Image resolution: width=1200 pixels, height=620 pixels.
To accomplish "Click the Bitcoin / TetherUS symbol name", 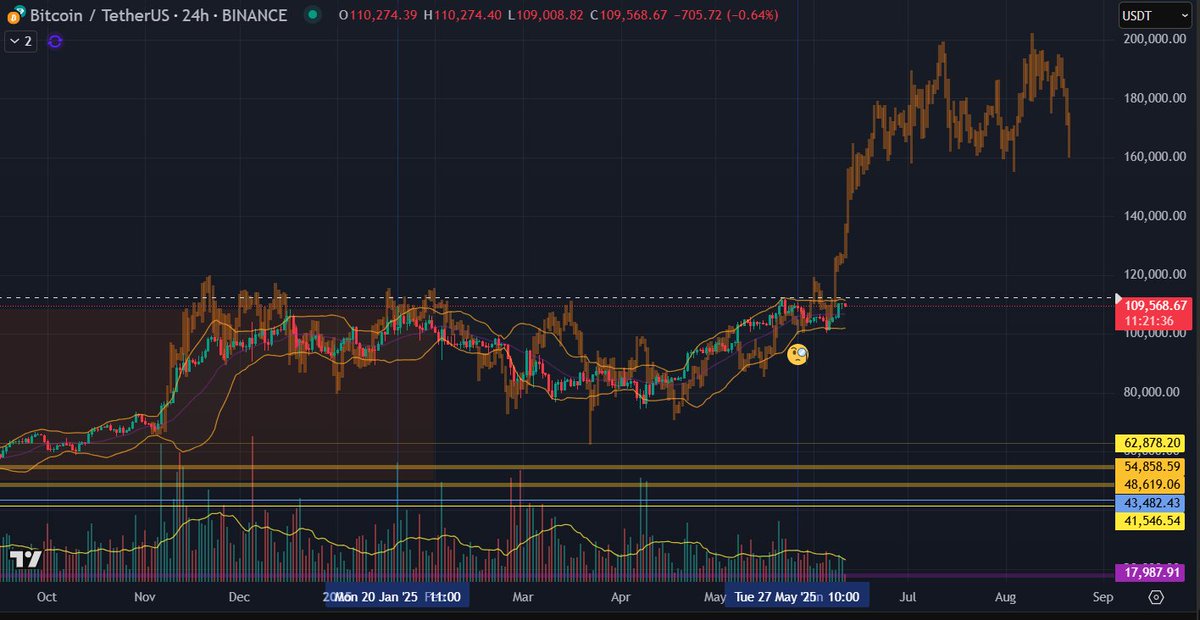I will pyautogui.click(x=100, y=15).
